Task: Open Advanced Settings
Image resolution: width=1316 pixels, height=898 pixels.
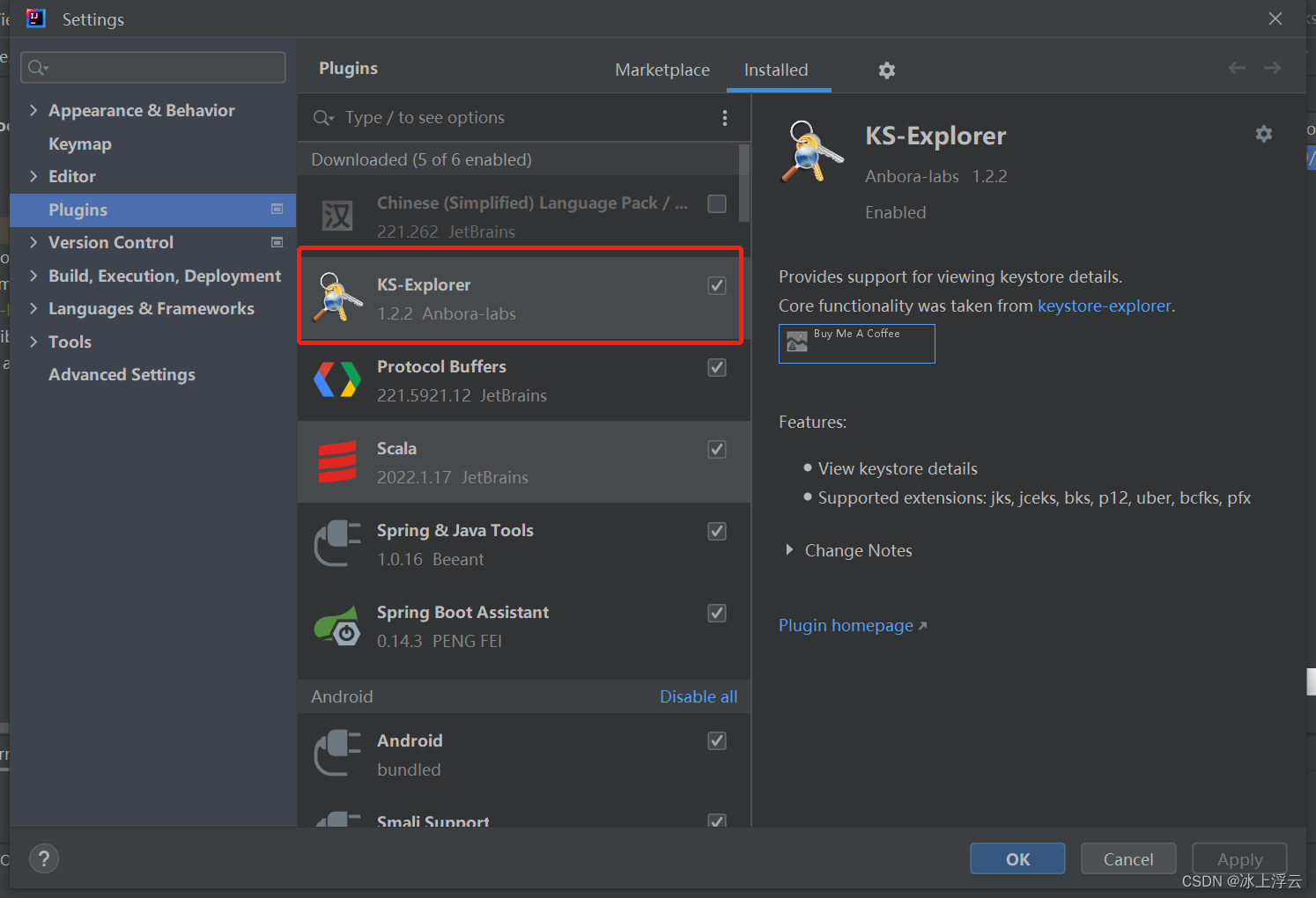Action: (122, 374)
